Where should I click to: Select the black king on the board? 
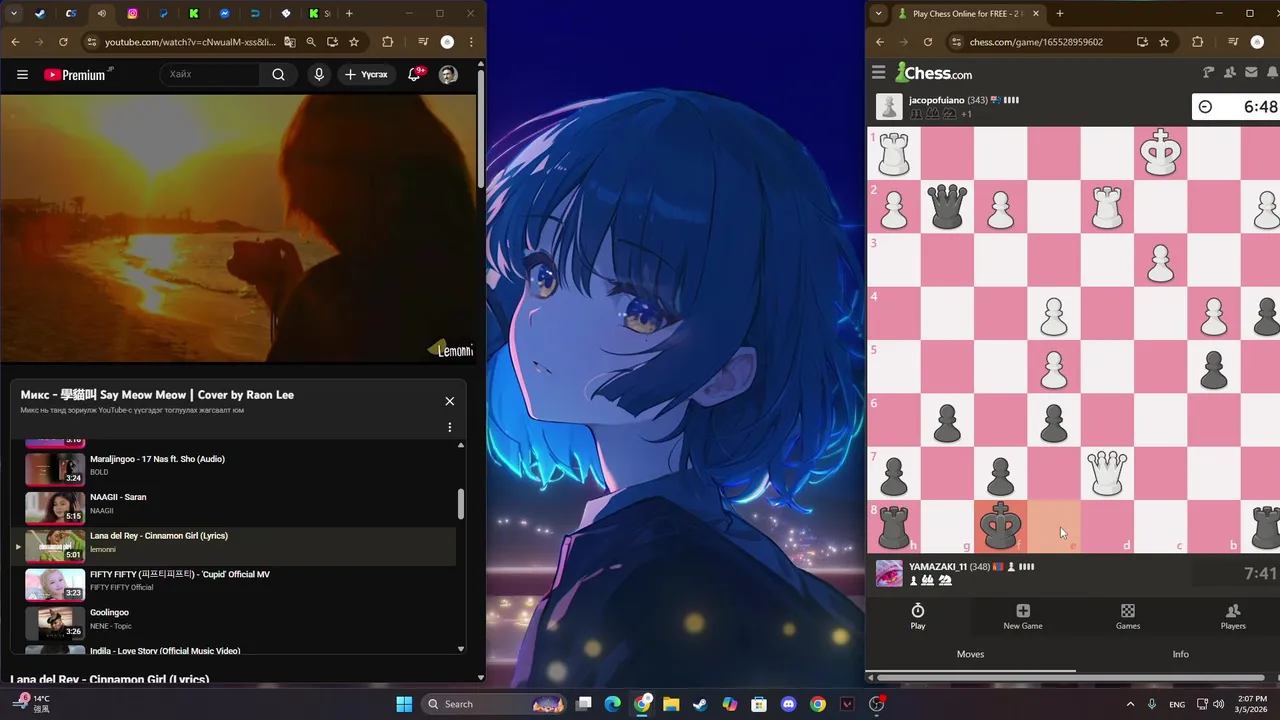(1000, 526)
